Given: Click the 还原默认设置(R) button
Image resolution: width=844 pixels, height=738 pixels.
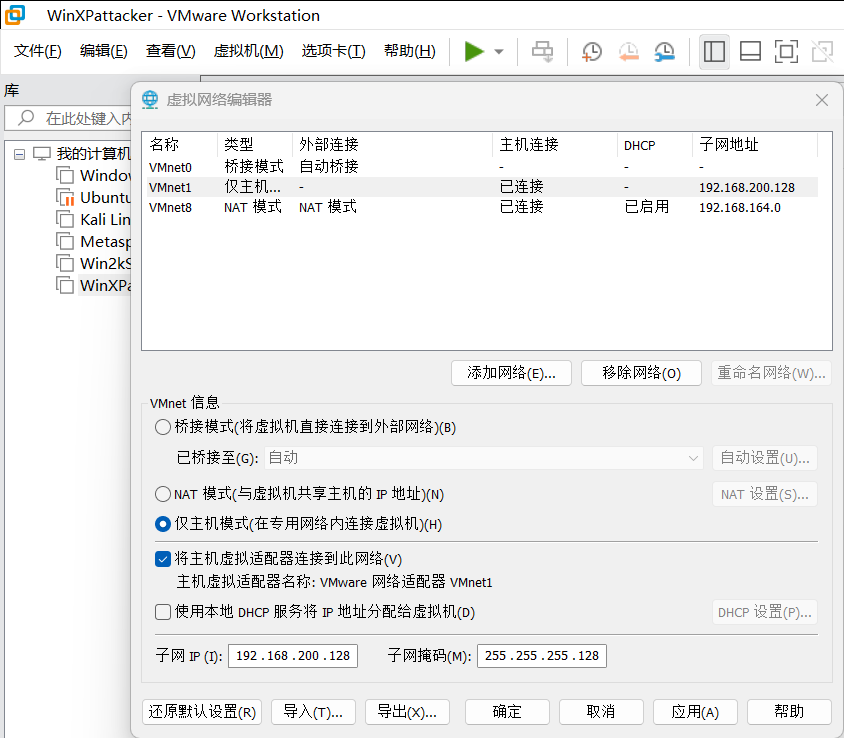Looking at the screenshot, I should 202,712.
